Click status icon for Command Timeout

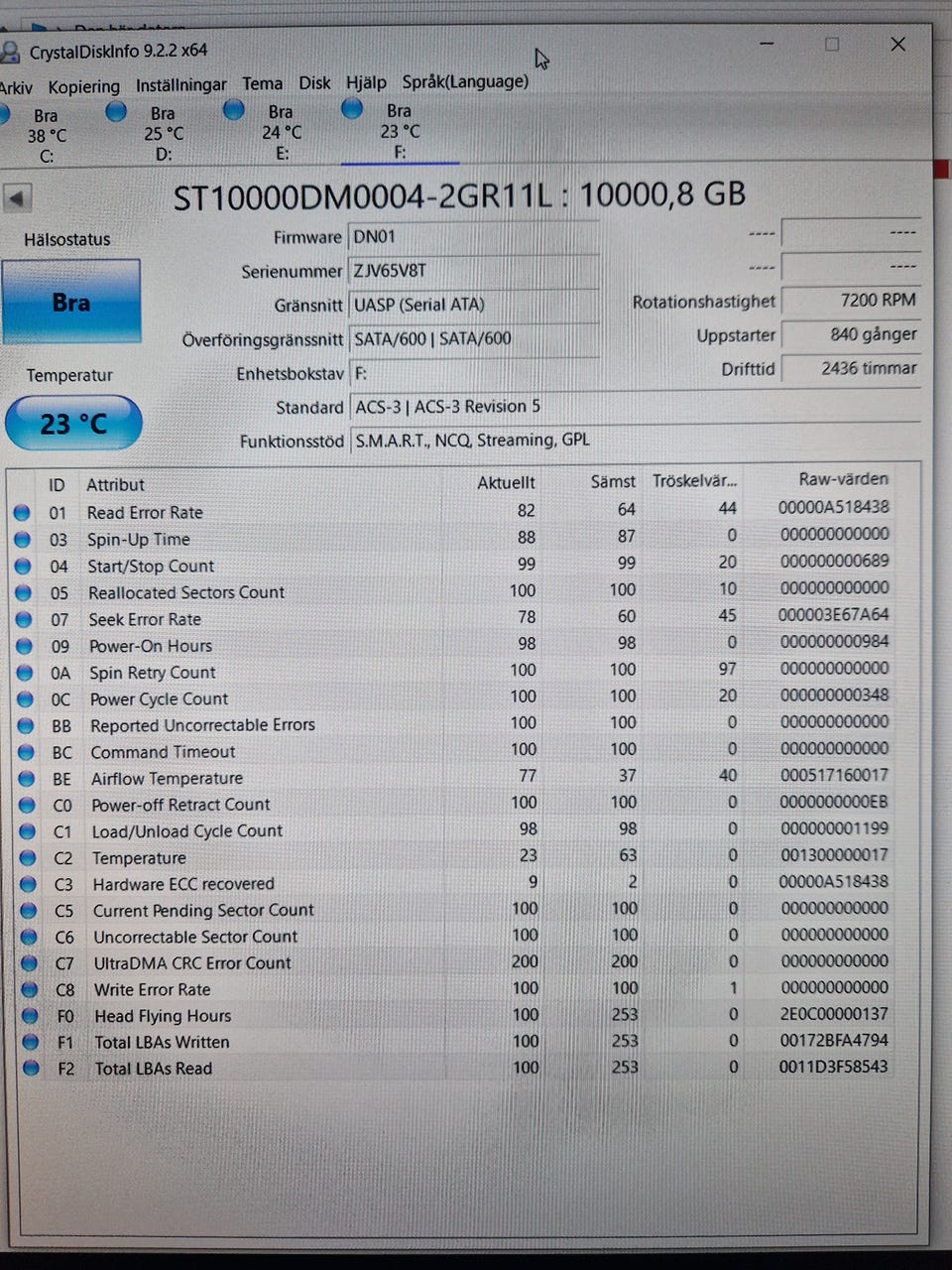(x=27, y=752)
